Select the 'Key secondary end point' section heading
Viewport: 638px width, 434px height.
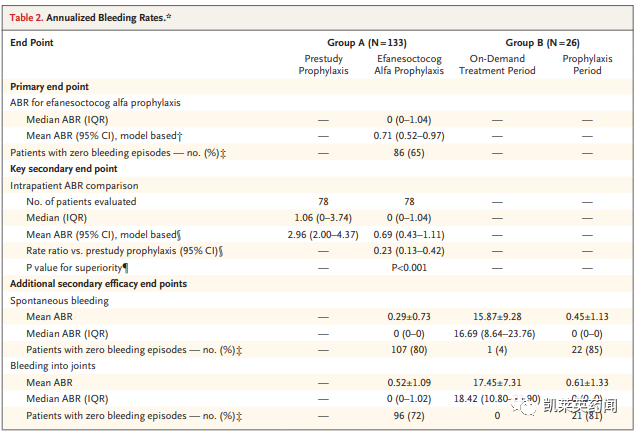(x=64, y=169)
